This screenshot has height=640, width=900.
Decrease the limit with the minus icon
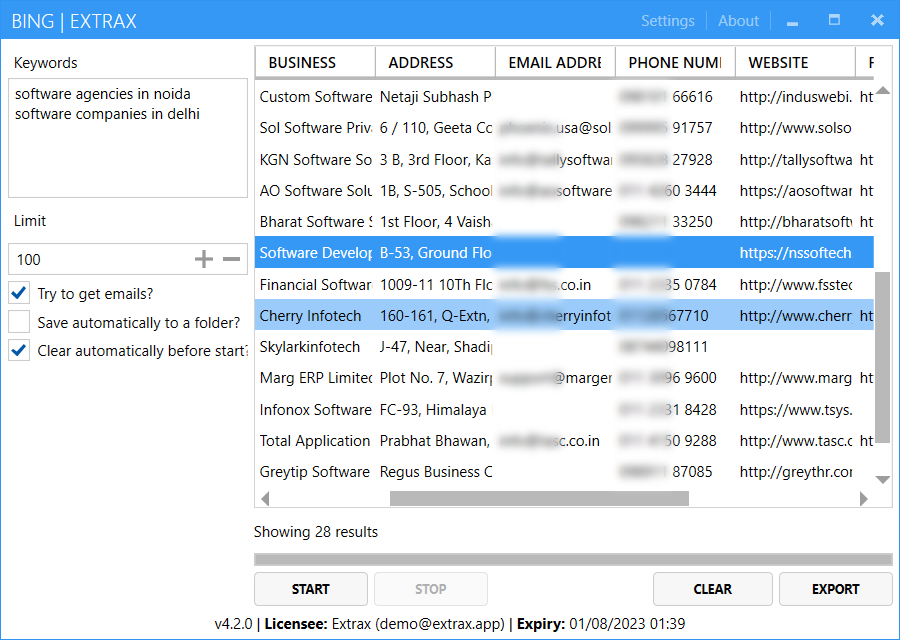(x=231, y=259)
